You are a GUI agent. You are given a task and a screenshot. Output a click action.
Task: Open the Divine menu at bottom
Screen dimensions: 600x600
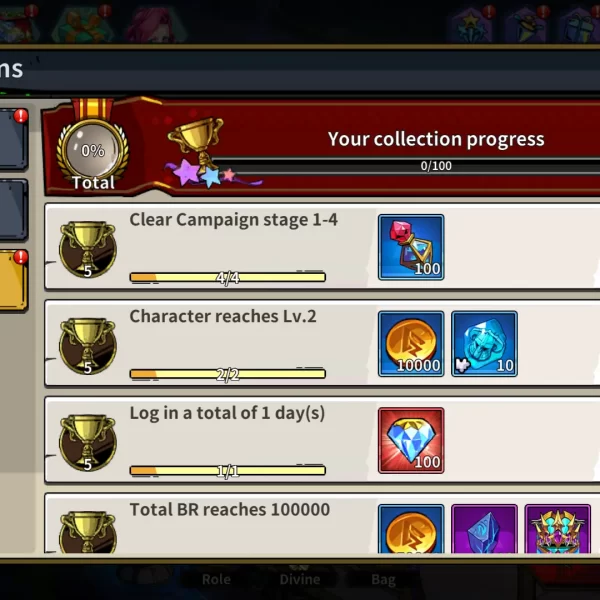click(x=300, y=579)
